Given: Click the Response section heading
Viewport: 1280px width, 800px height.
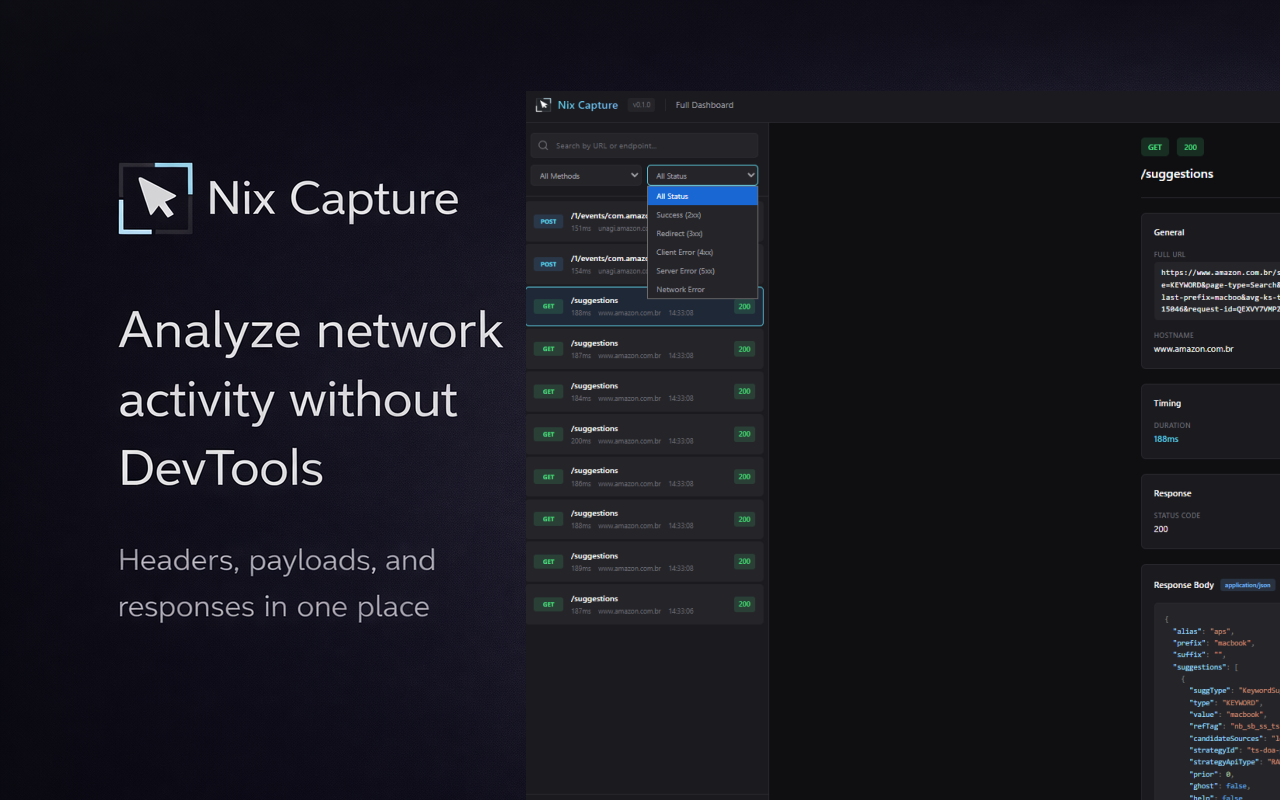Looking at the screenshot, I should (1172, 493).
